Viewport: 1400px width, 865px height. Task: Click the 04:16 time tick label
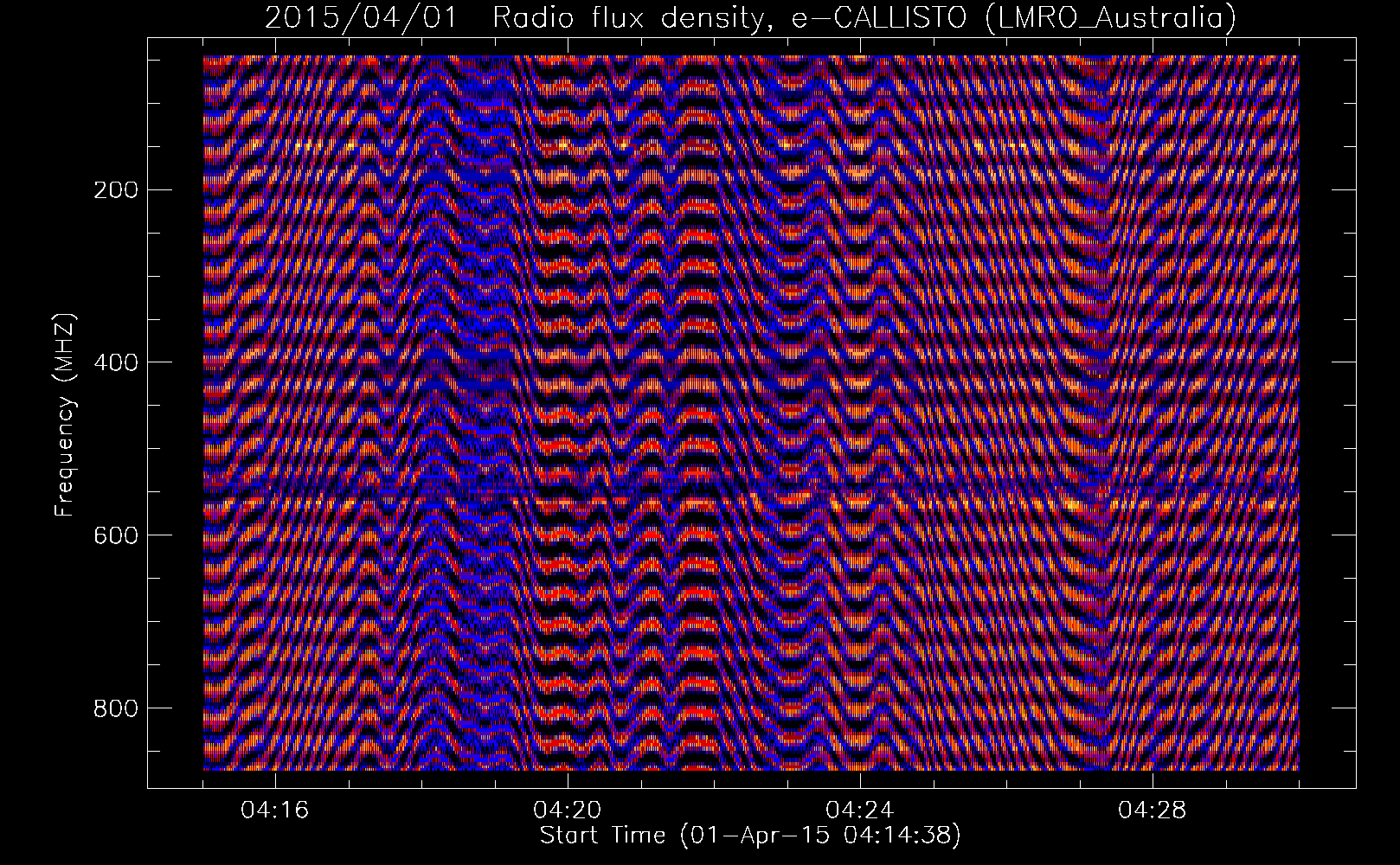[275, 811]
